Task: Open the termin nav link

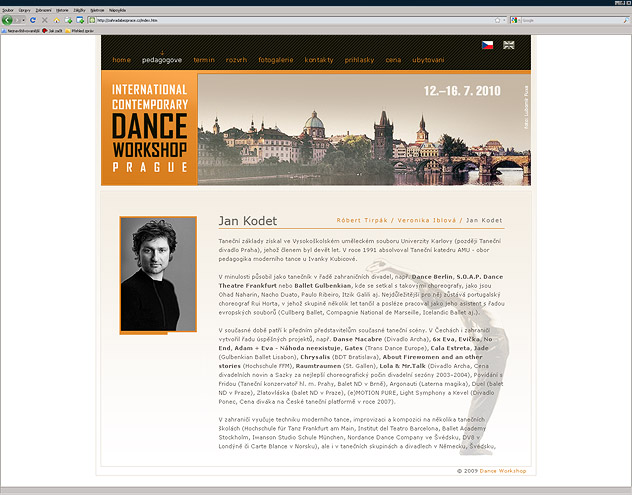Action: [x=204, y=60]
